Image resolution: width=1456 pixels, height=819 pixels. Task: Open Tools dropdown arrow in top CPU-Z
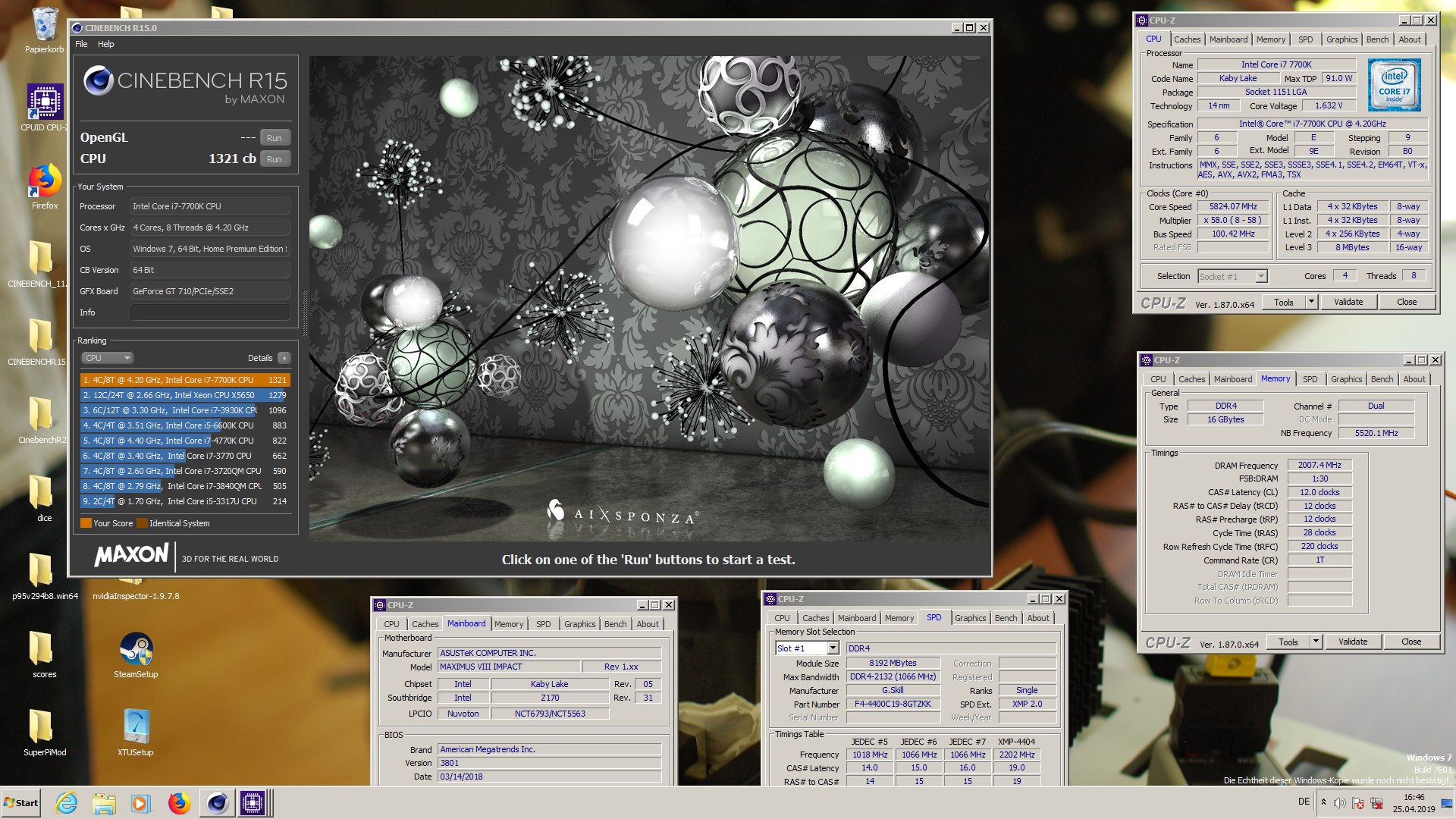click(1311, 302)
